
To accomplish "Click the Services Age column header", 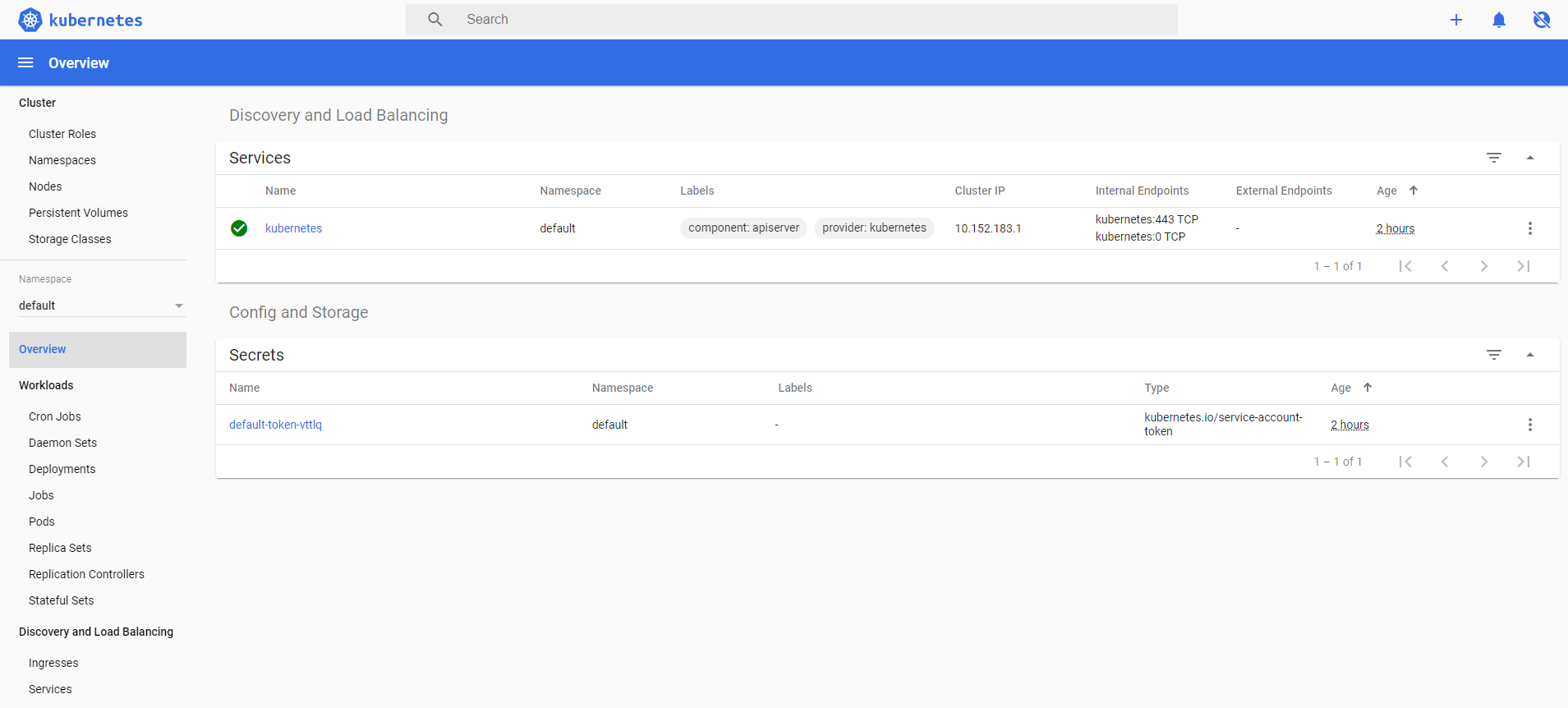I will click(1386, 191).
